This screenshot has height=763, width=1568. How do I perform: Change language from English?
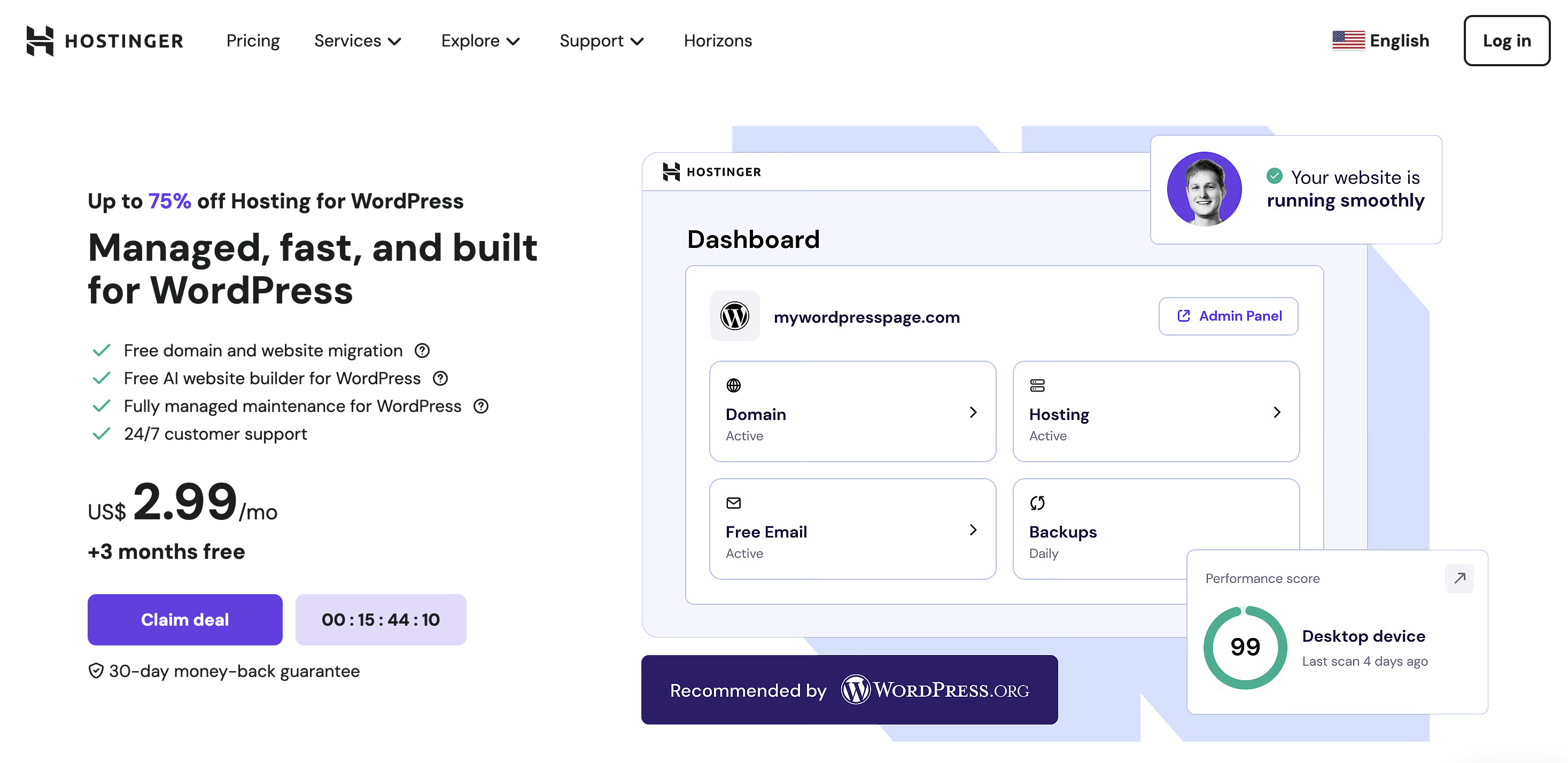[x=1399, y=41]
